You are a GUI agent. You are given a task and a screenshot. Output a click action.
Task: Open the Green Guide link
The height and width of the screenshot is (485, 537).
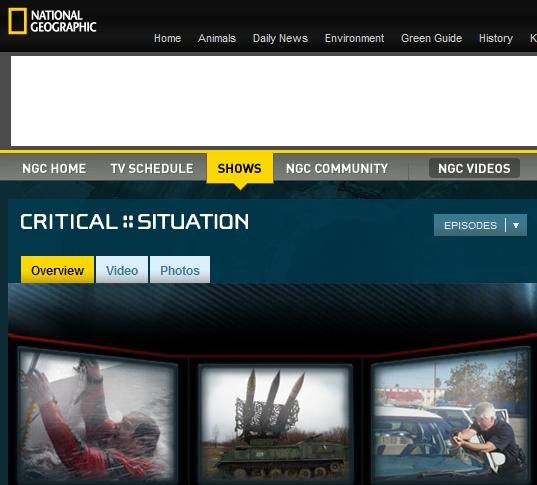(x=432, y=38)
